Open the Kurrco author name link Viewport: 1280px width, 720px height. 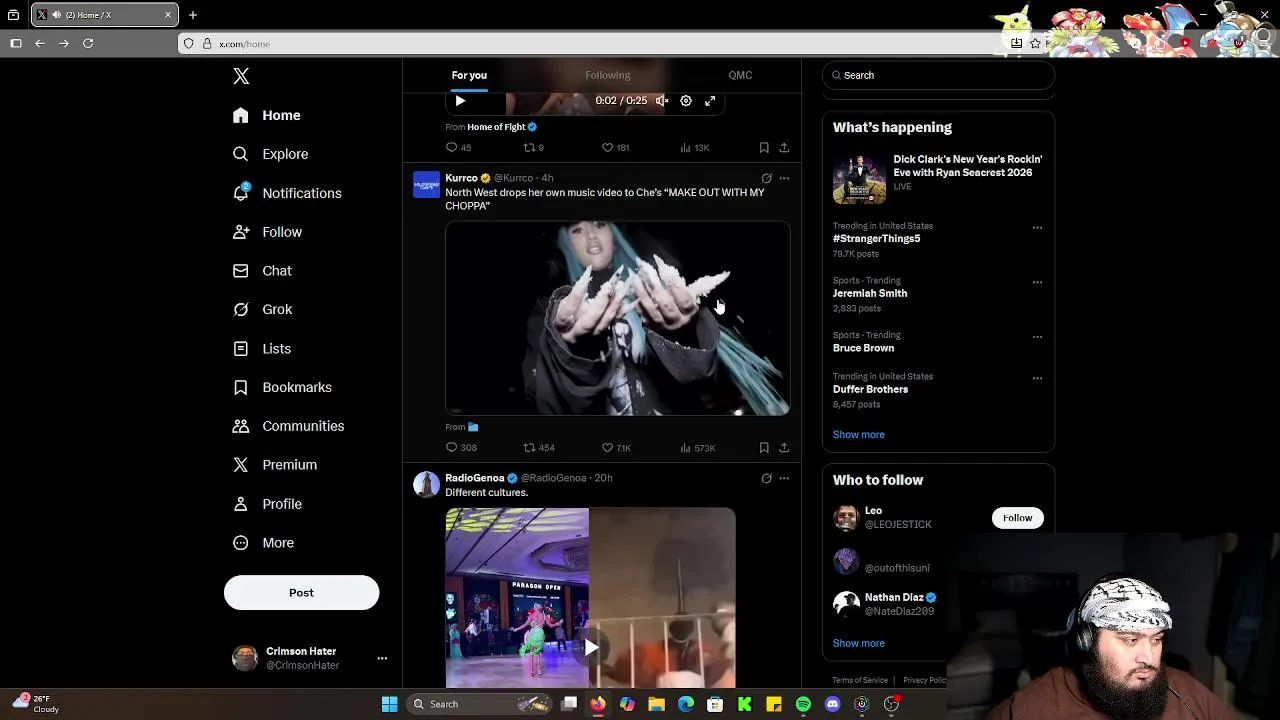click(461, 178)
